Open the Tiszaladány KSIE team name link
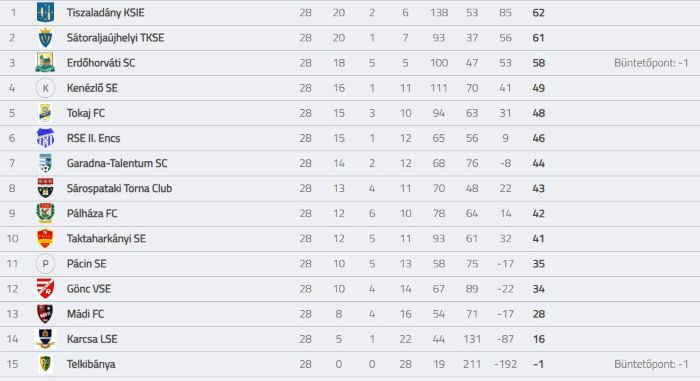 coord(105,13)
